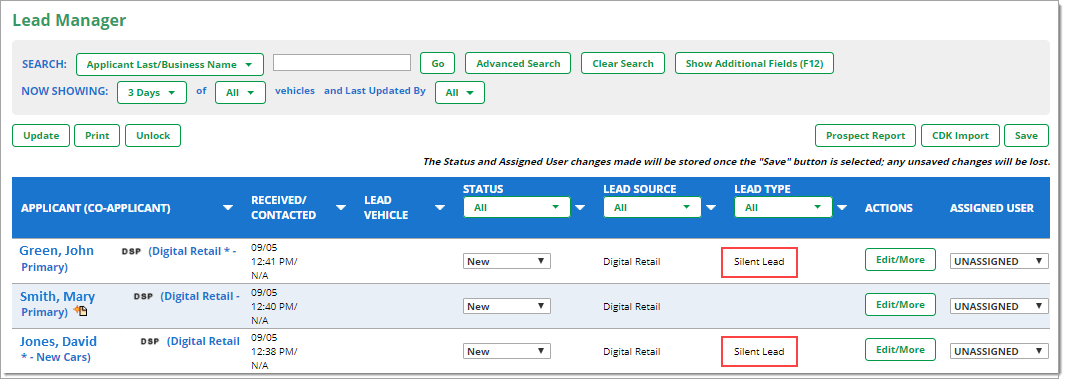This screenshot has width=1066, height=386.
Task: Sort by Received/Contacted column arrow
Action: point(342,208)
